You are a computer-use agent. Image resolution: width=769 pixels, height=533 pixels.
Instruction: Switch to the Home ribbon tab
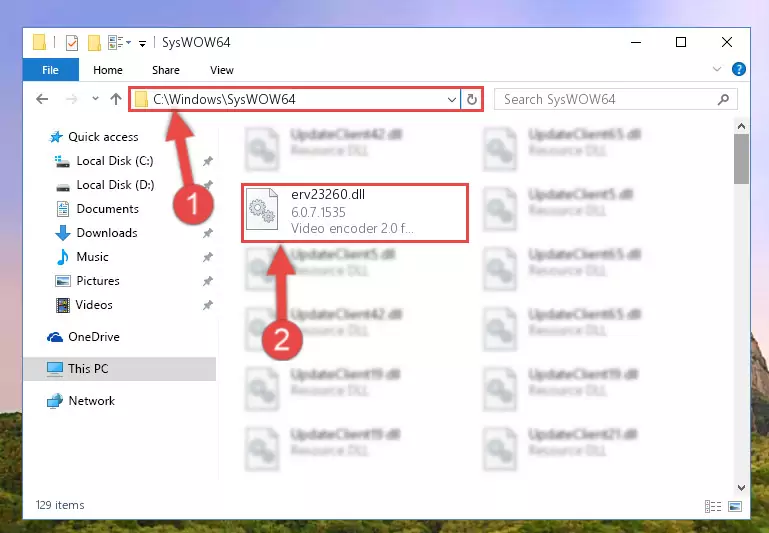click(x=108, y=70)
